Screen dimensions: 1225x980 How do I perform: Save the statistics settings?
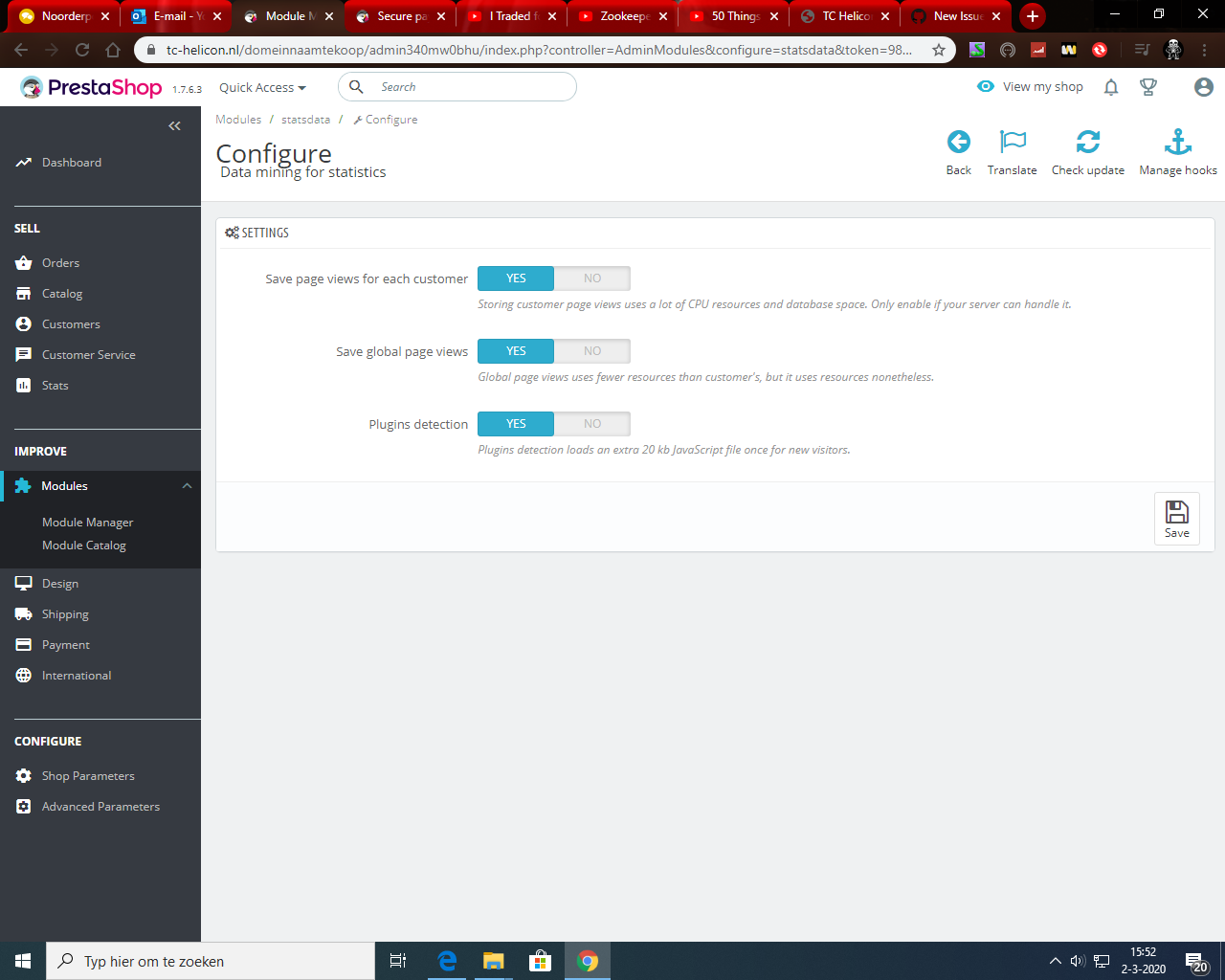(x=1176, y=518)
